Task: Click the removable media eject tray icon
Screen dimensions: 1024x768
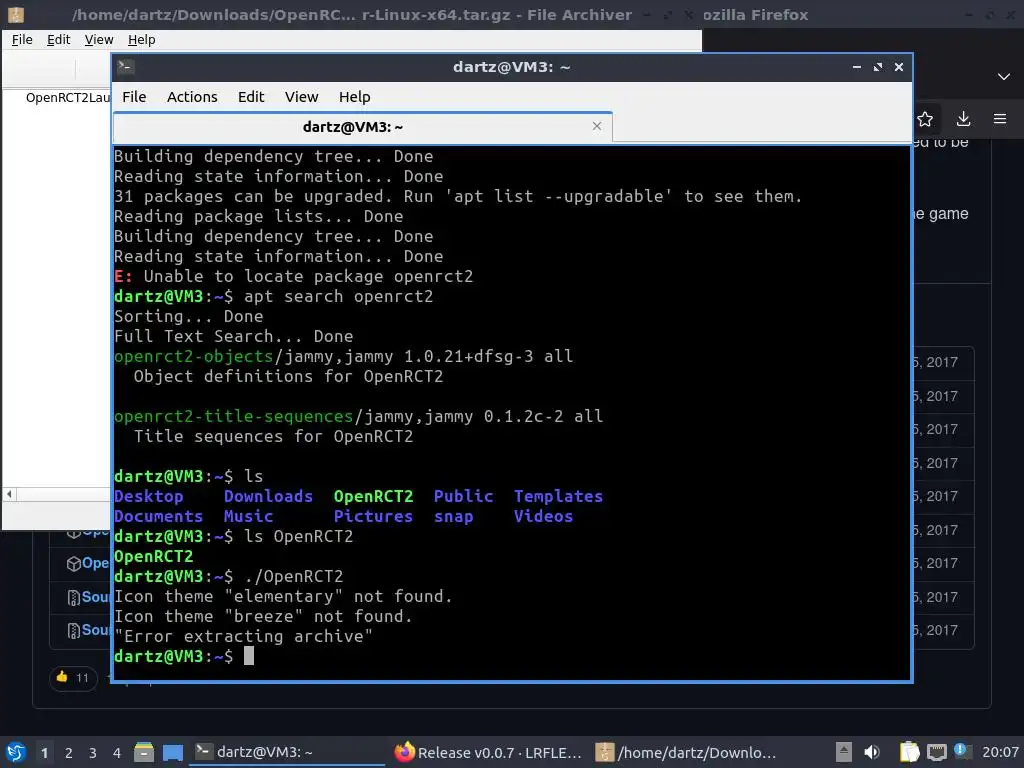Action: tap(844, 752)
